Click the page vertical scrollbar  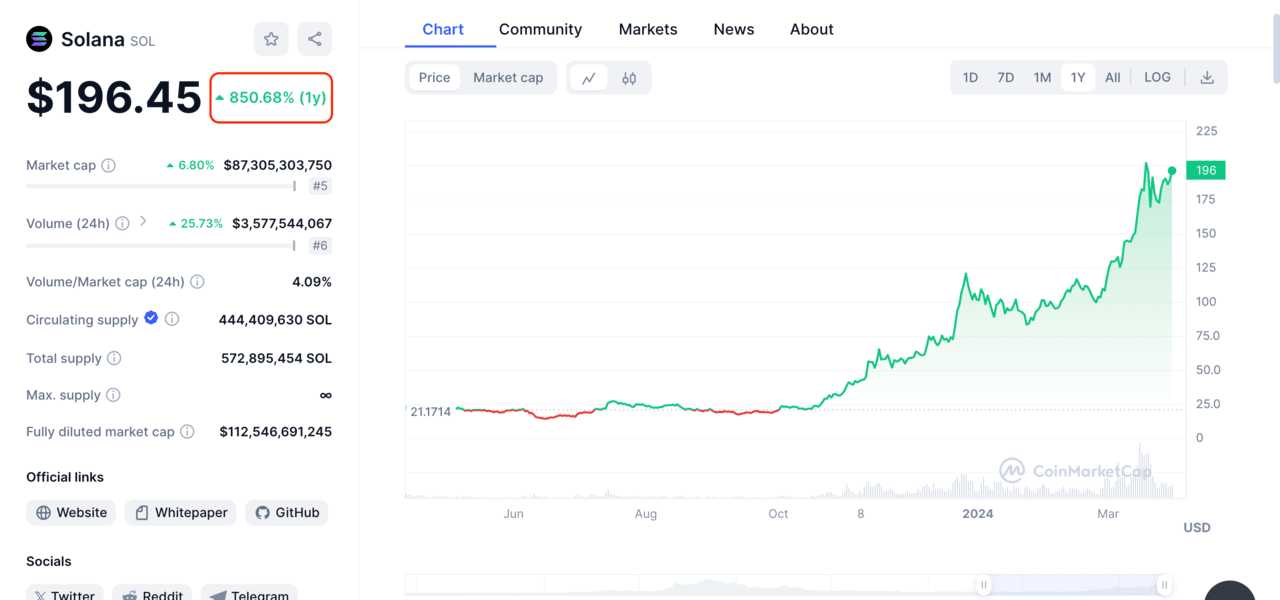tap(1274, 40)
